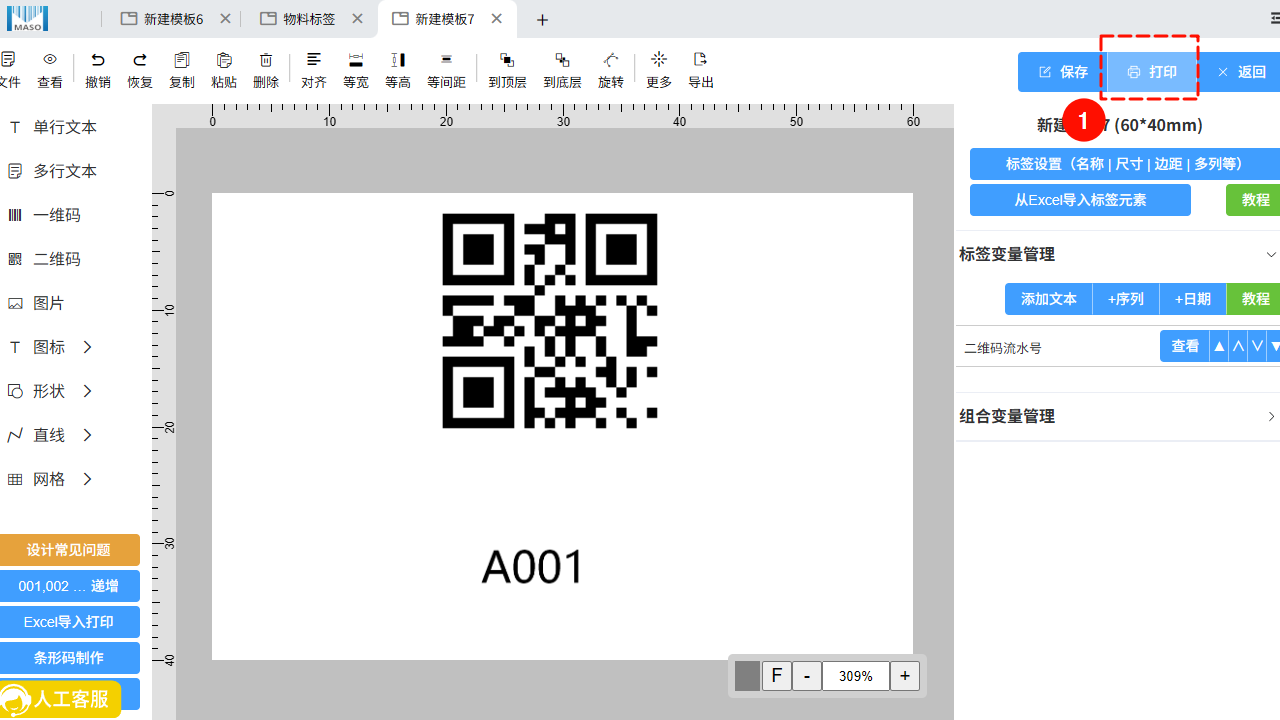
Task: Open 标签设置 label settings
Action: pyautogui.click(x=1125, y=164)
